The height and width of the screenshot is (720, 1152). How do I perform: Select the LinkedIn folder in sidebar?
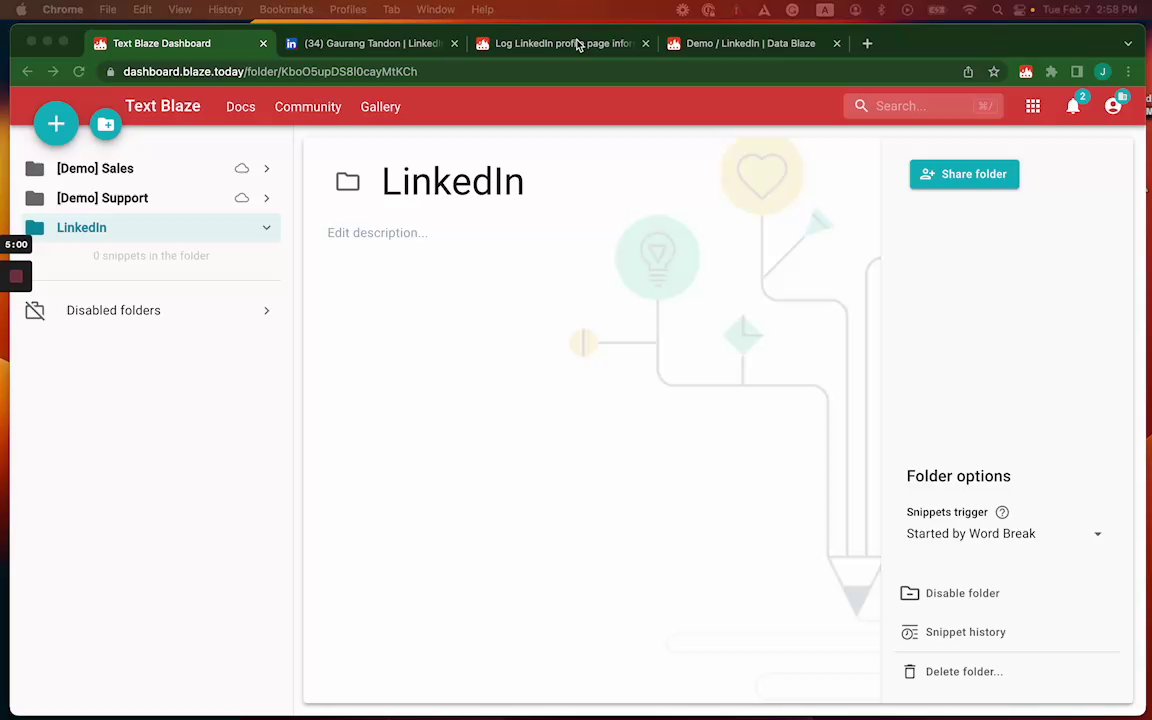pyautogui.click(x=151, y=228)
